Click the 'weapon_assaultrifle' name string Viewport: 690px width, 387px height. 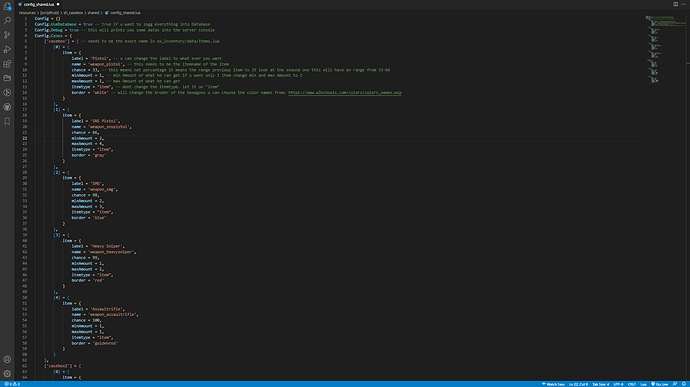113,314
